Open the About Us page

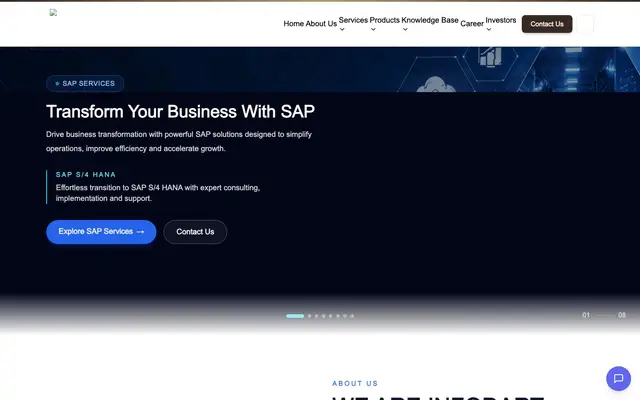(321, 24)
